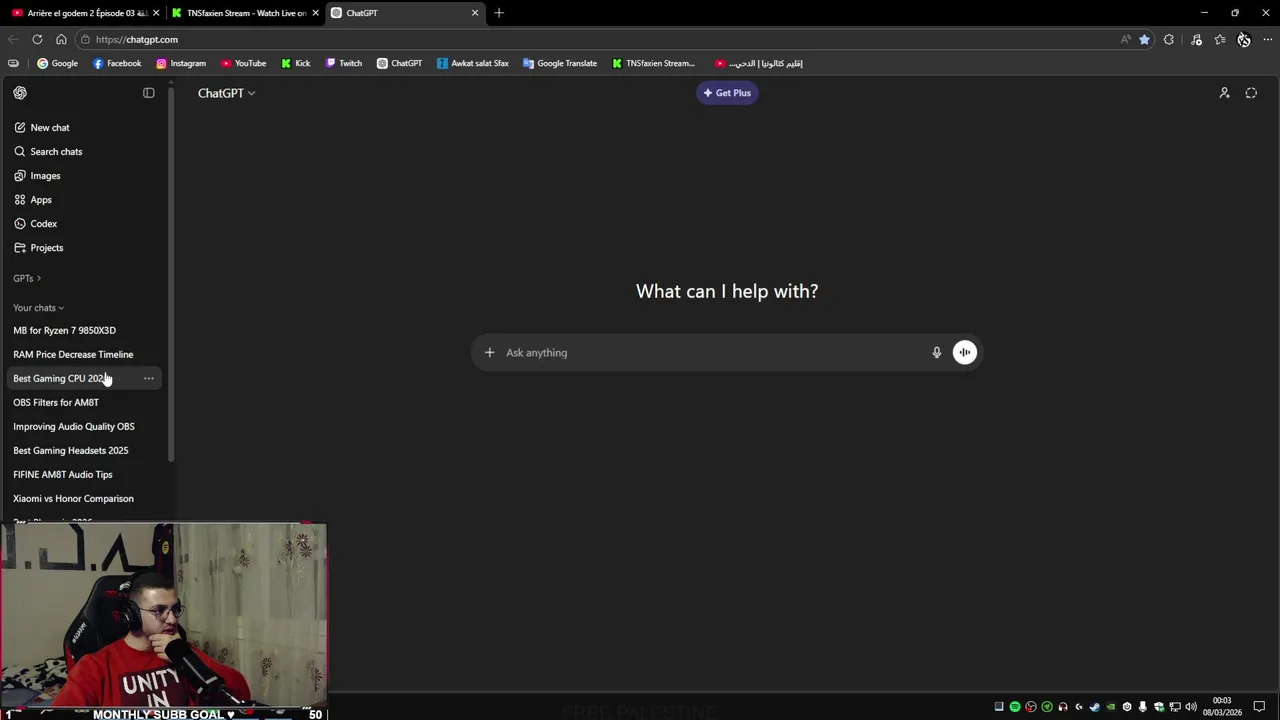This screenshot has height=720, width=1280.
Task: Open the favorites list icon
Action: pyautogui.click(x=1220, y=39)
